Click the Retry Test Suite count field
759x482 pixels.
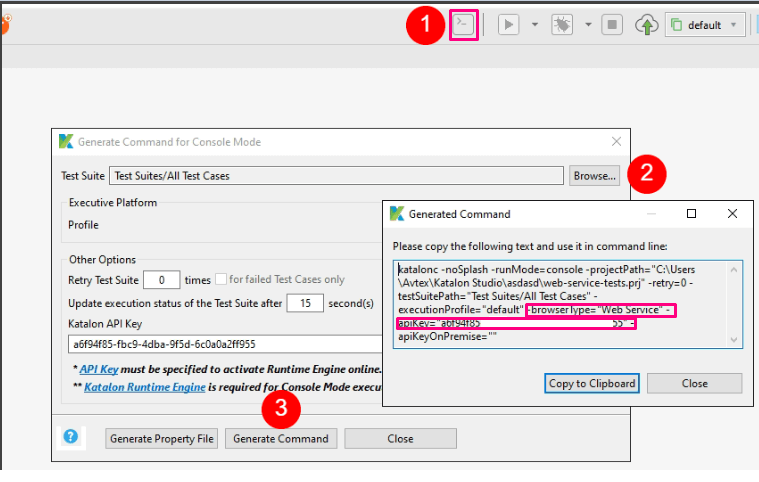pos(162,280)
